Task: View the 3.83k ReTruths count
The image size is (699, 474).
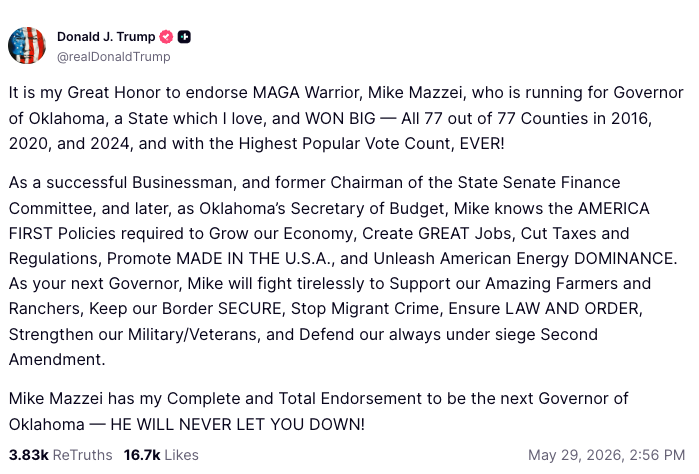Action: click(29, 455)
